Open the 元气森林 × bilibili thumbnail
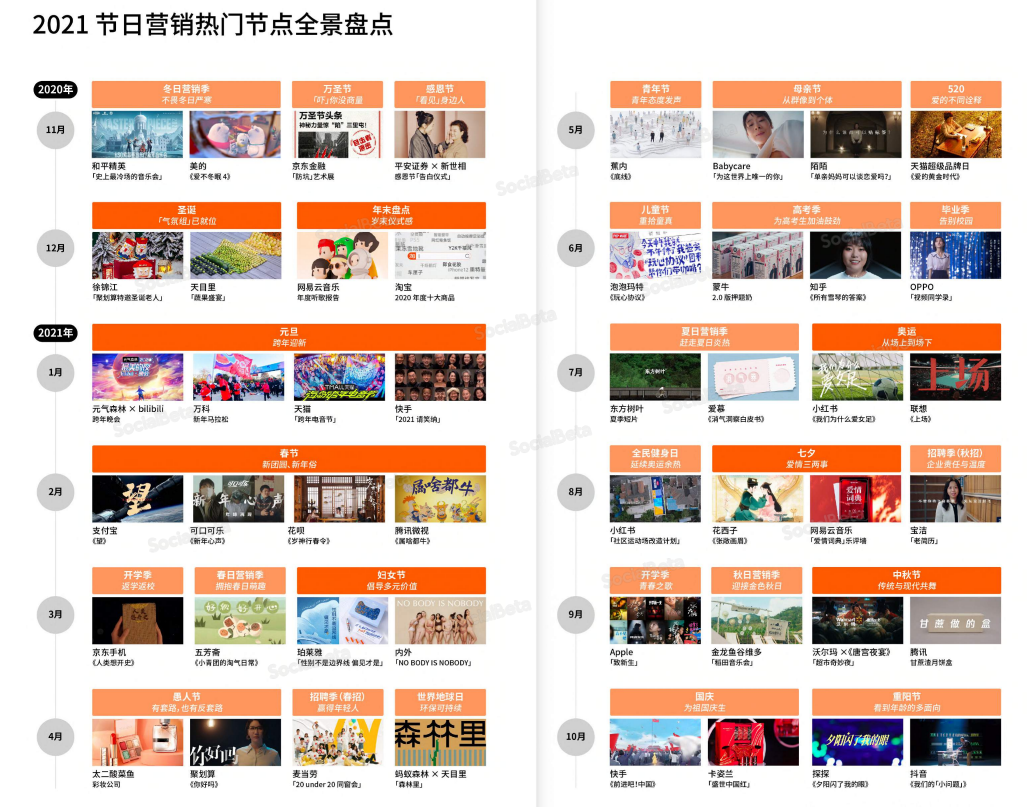1027x807 pixels. [138, 377]
